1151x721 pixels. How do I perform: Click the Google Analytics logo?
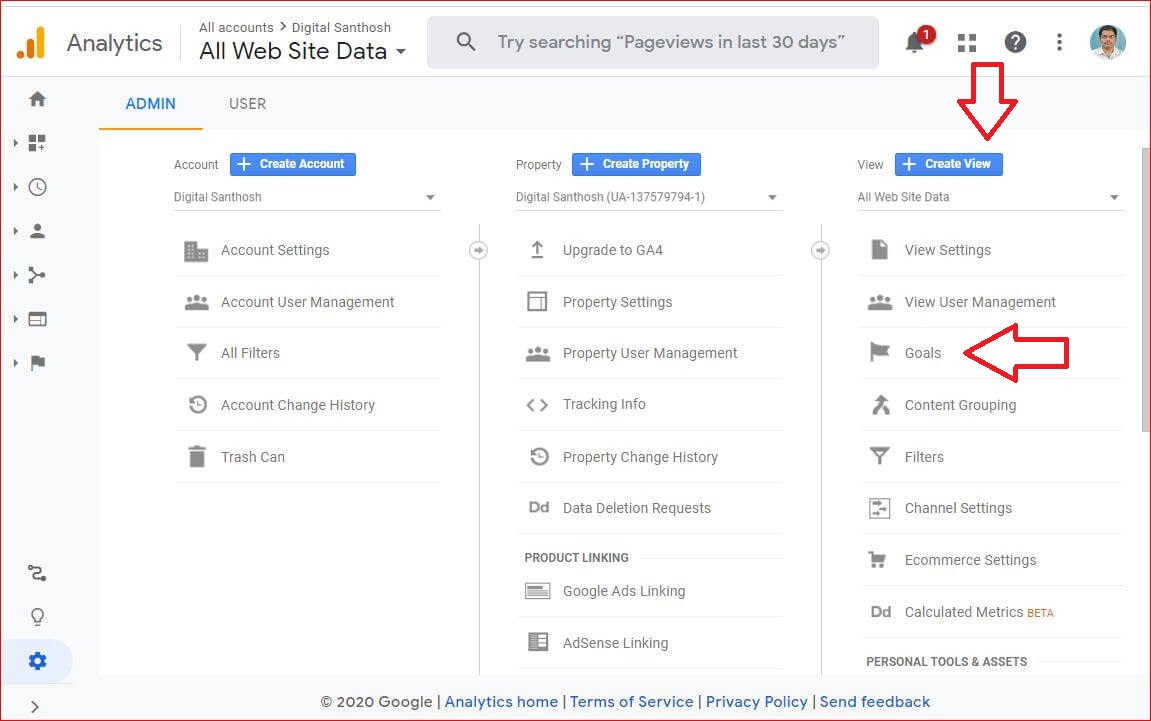(x=31, y=43)
